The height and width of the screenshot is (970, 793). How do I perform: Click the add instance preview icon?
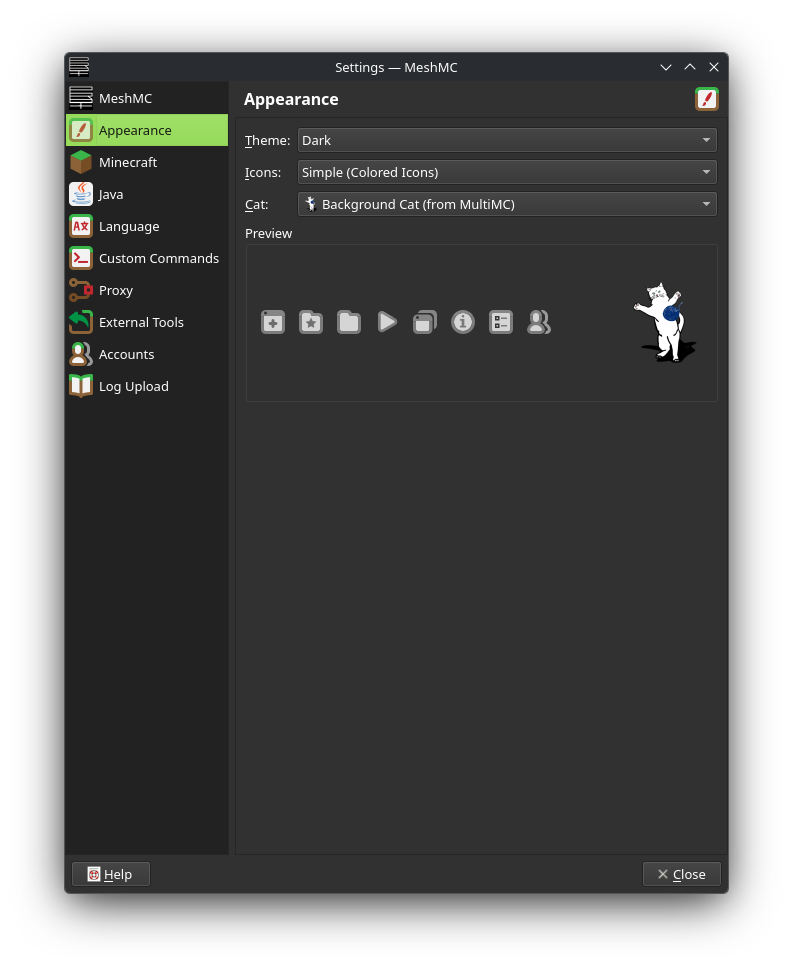coord(273,322)
